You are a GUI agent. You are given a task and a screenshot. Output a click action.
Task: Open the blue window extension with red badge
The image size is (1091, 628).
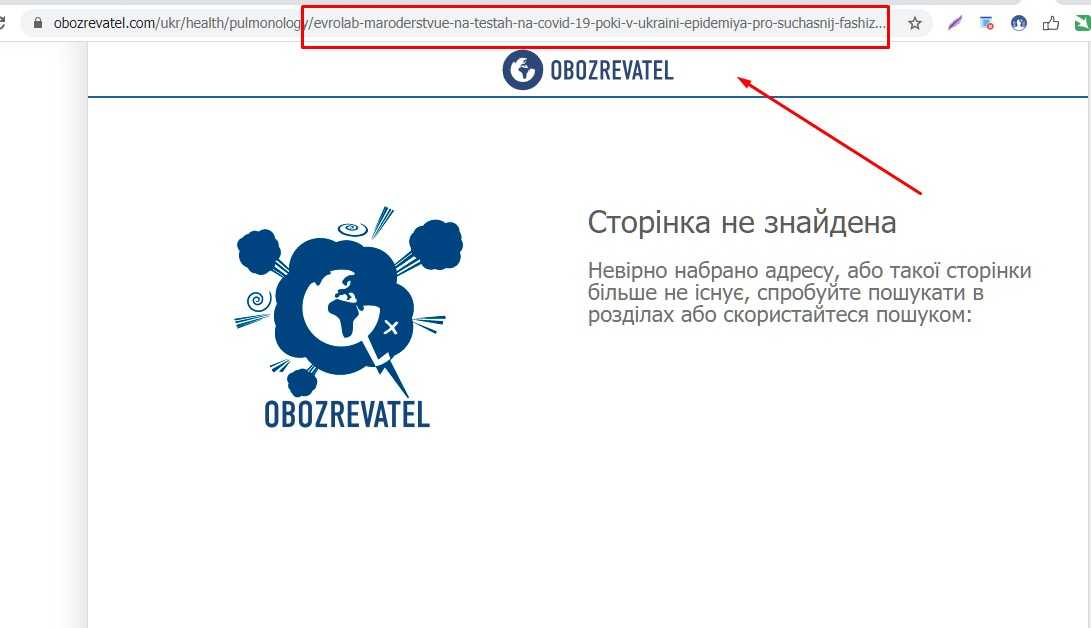[986, 23]
